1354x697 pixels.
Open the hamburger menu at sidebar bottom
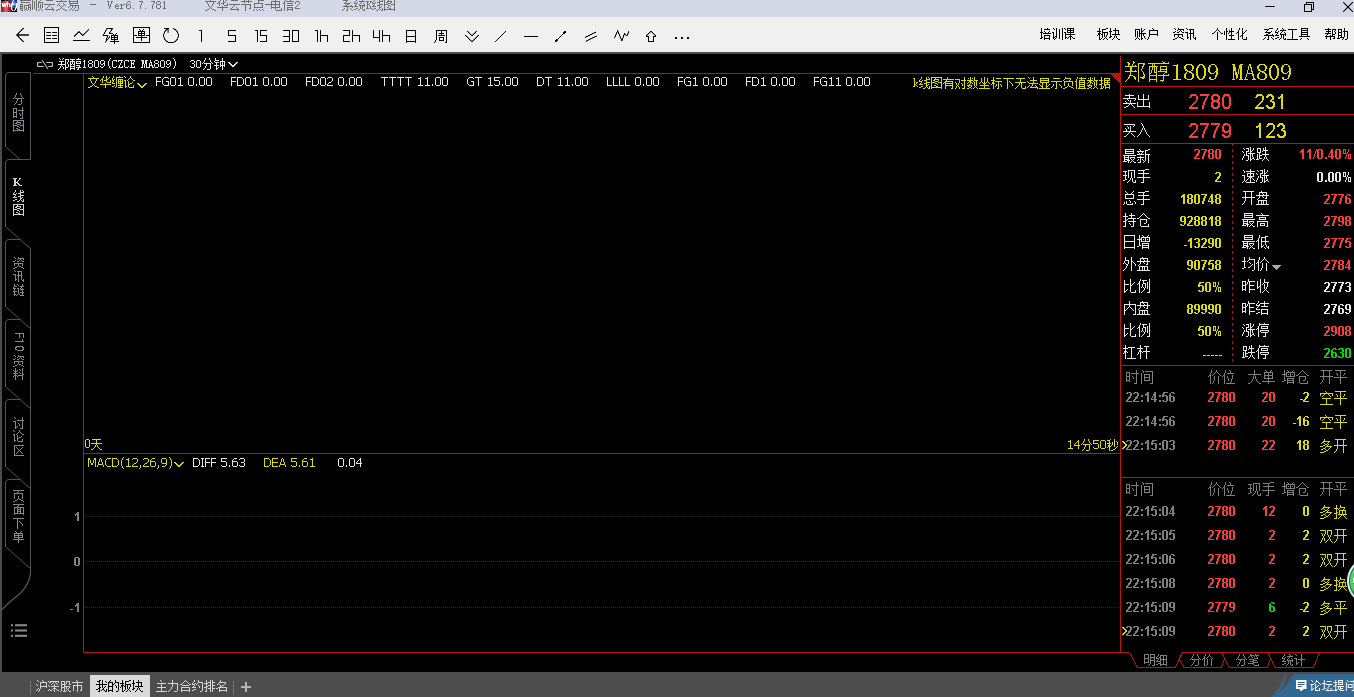click(19, 630)
